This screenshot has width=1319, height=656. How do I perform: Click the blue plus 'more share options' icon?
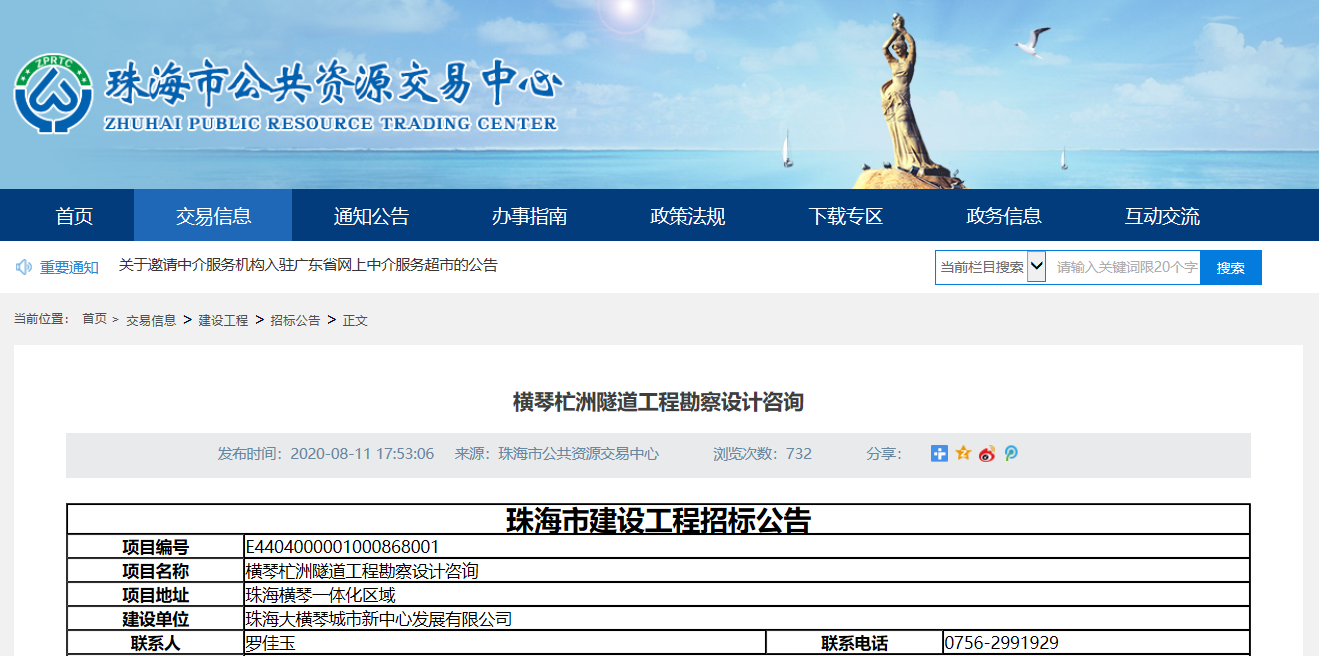click(x=939, y=454)
